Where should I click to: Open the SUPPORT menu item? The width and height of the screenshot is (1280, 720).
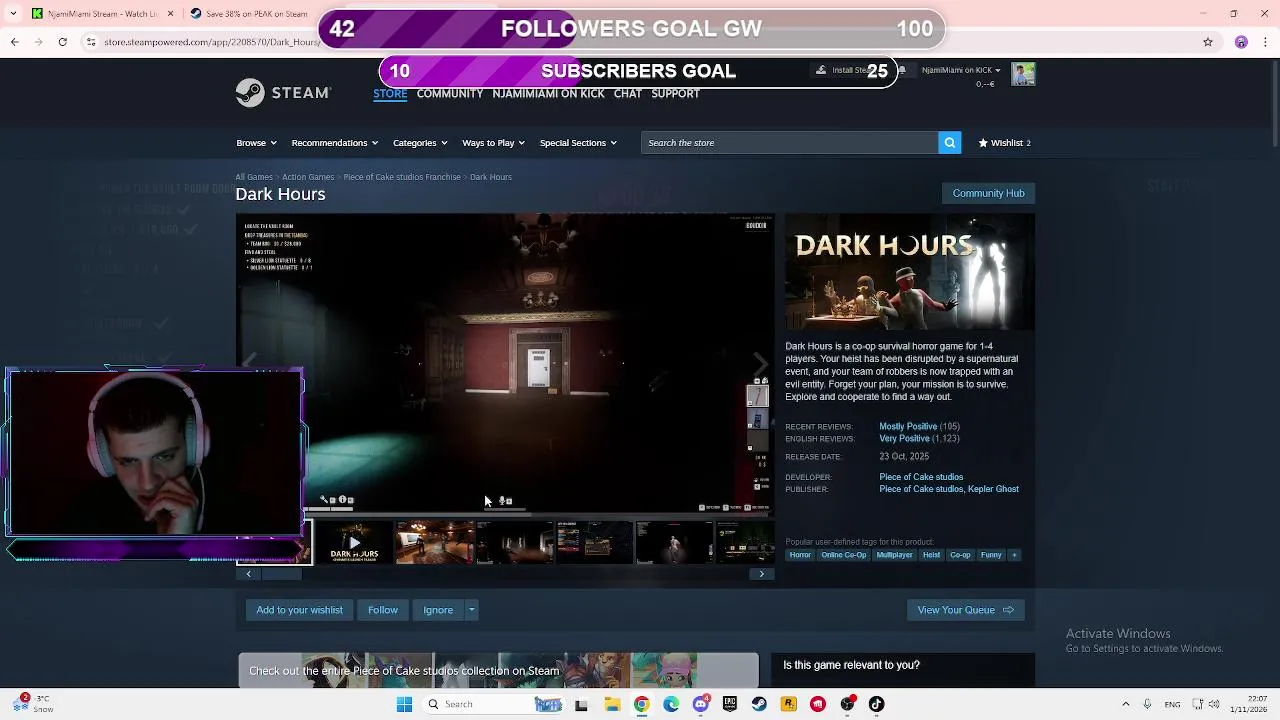point(675,93)
